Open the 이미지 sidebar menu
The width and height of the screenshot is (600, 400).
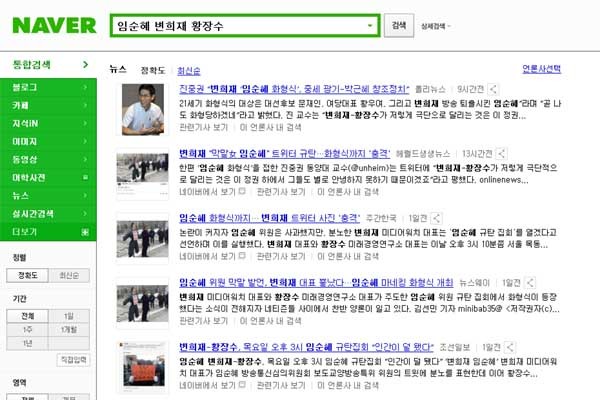pos(48,141)
